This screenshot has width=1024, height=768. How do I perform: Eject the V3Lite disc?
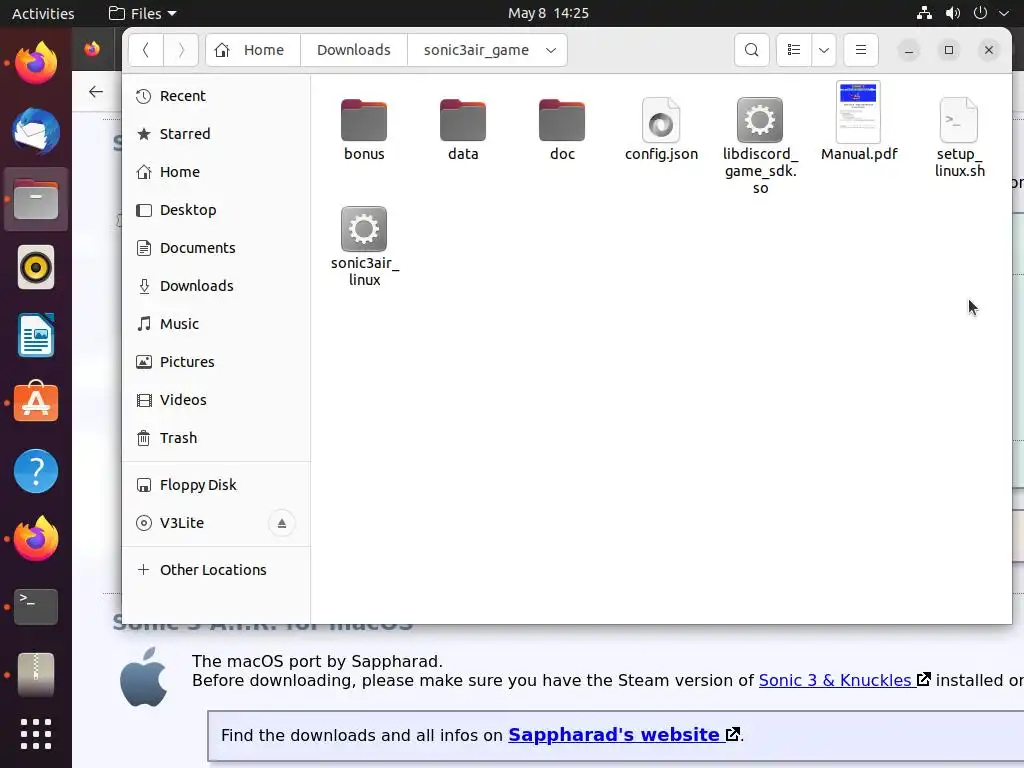coord(281,523)
